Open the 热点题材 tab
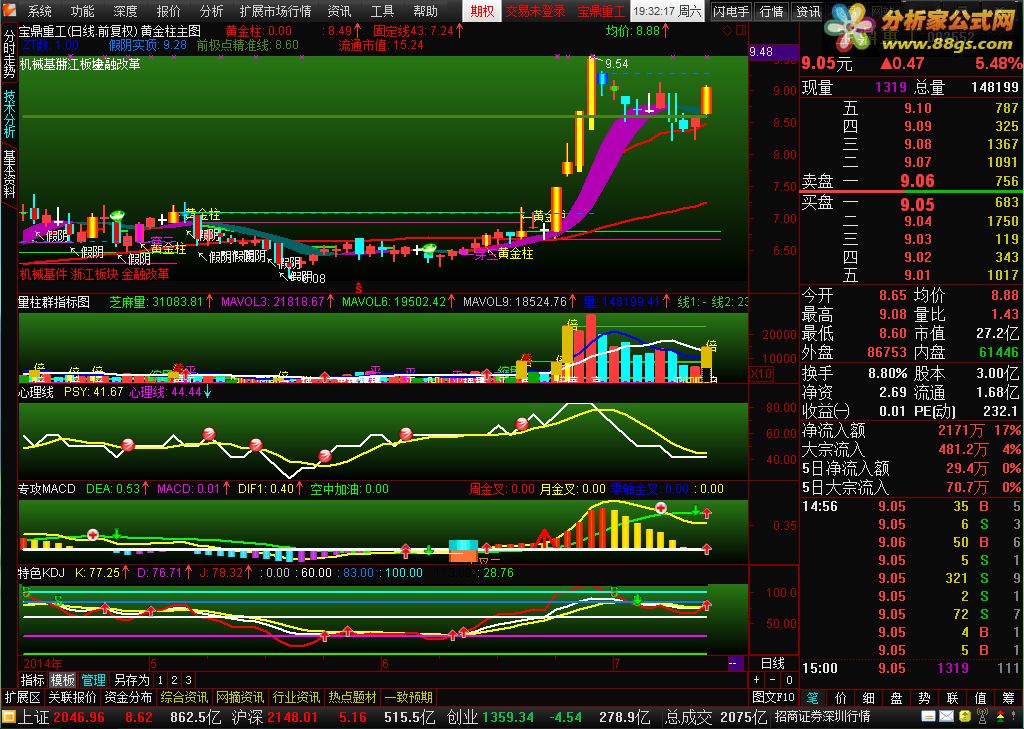The height and width of the screenshot is (729, 1024). click(352, 698)
